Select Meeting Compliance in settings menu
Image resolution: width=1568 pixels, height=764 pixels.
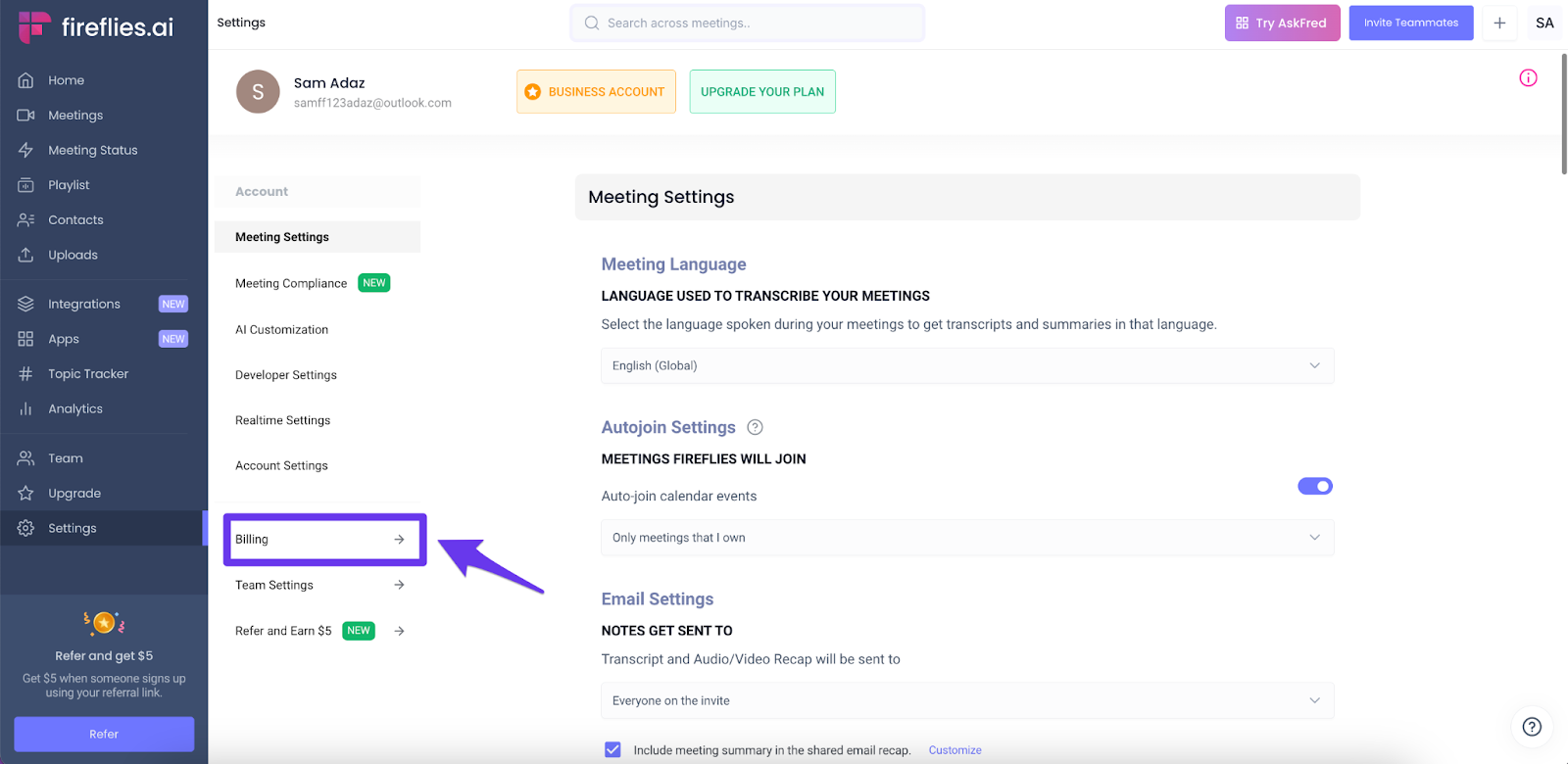[x=291, y=284]
